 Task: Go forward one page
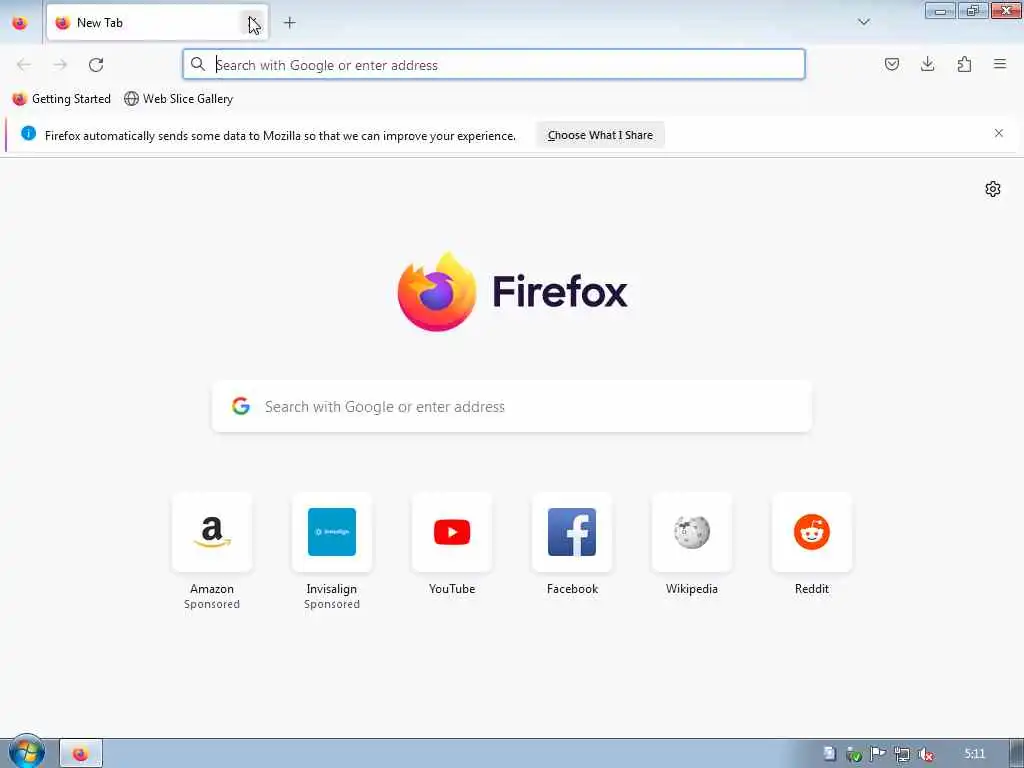click(x=60, y=64)
